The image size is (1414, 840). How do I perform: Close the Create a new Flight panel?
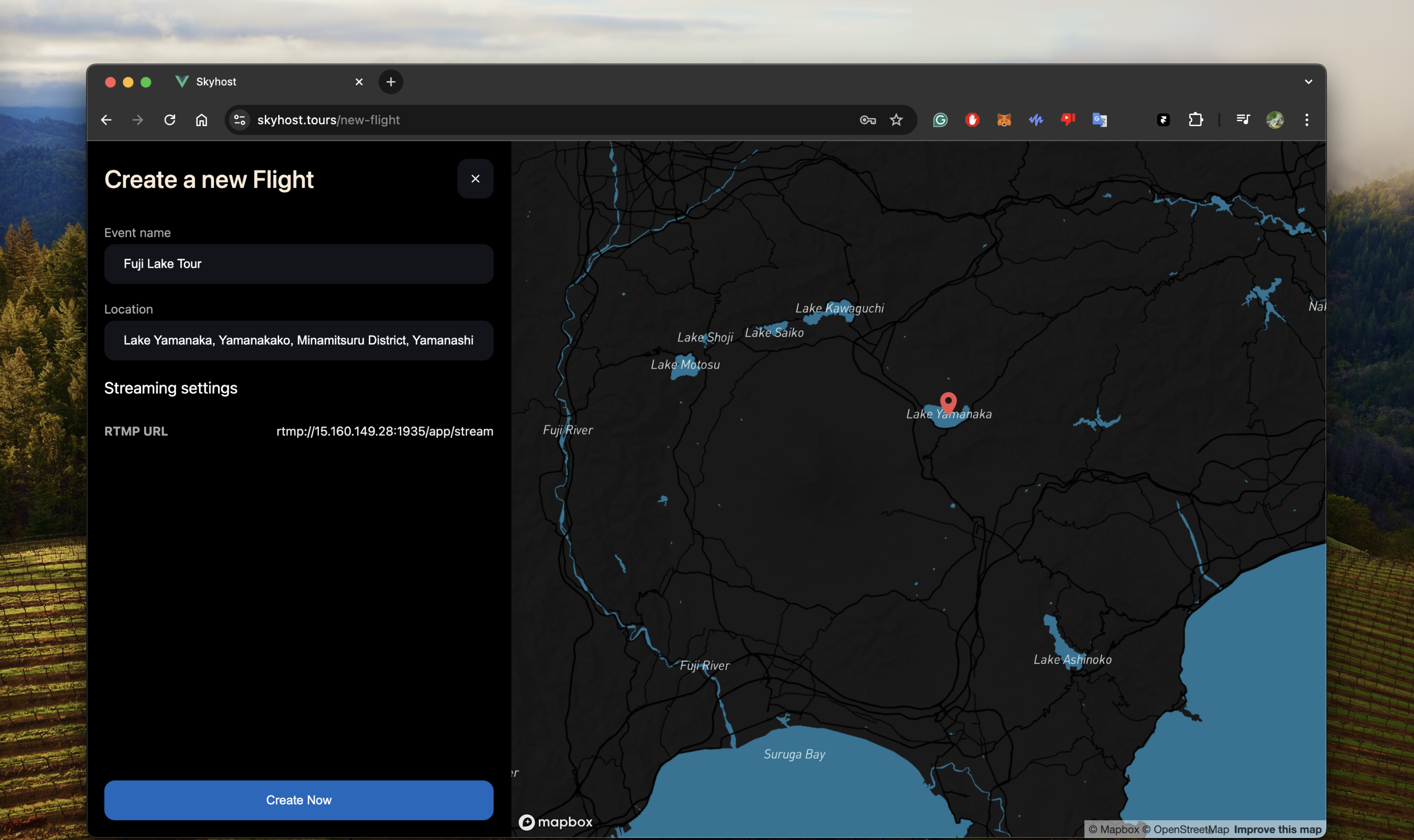475,179
